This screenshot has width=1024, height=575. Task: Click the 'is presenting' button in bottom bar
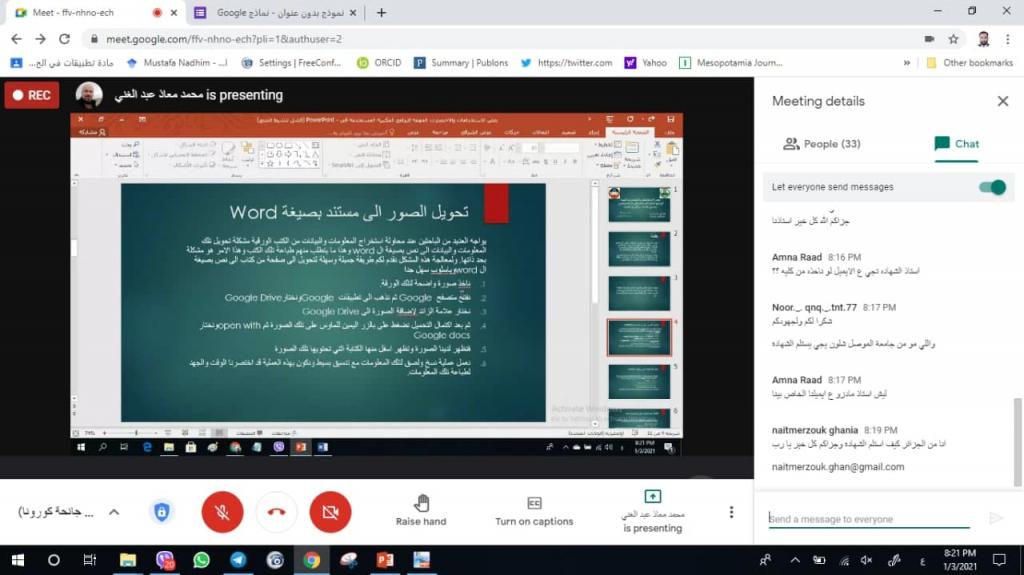[652, 510]
